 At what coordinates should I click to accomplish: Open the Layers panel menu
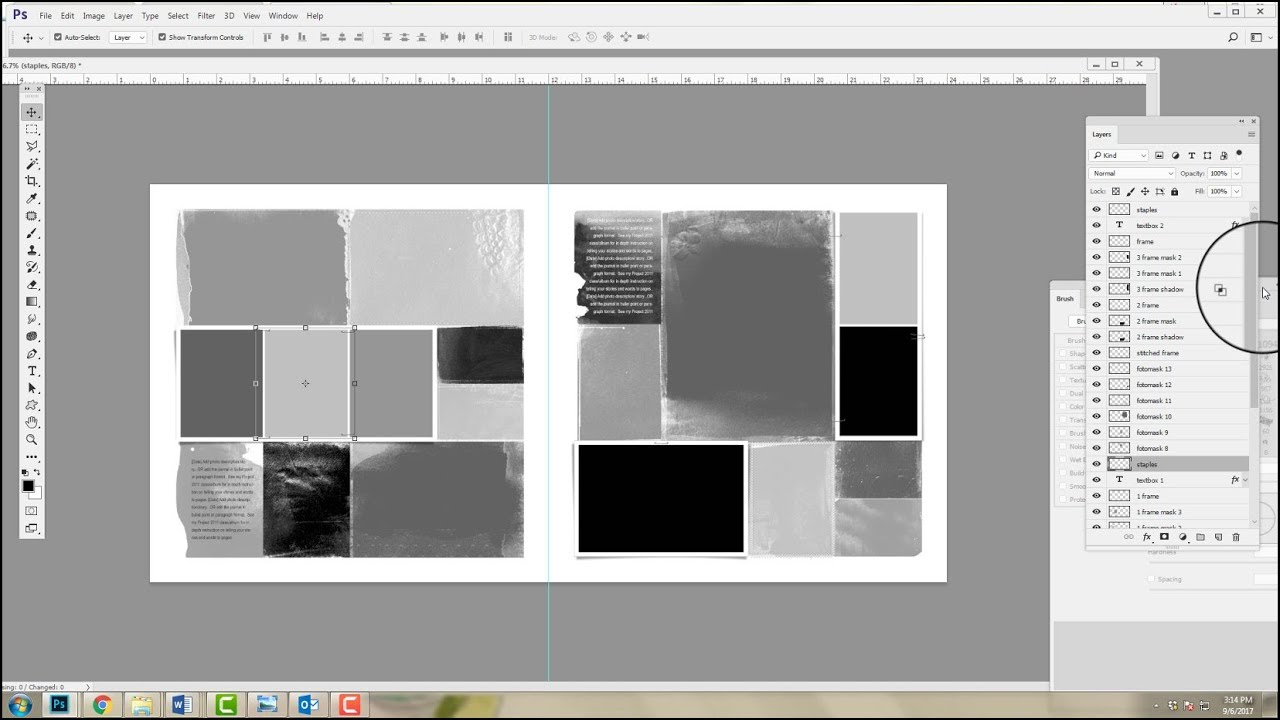click(x=1251, y=134)
